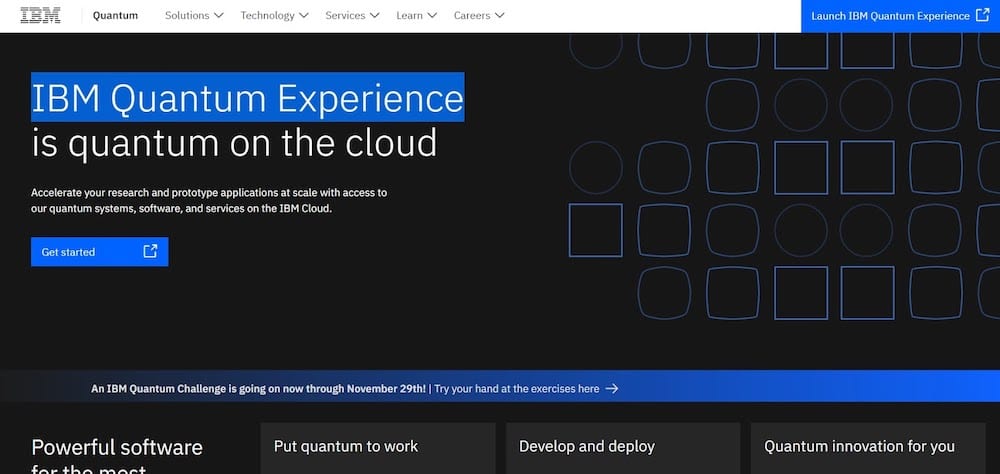Click the Get started button
Screen dimensions: 1000x474
click(99, 251)
